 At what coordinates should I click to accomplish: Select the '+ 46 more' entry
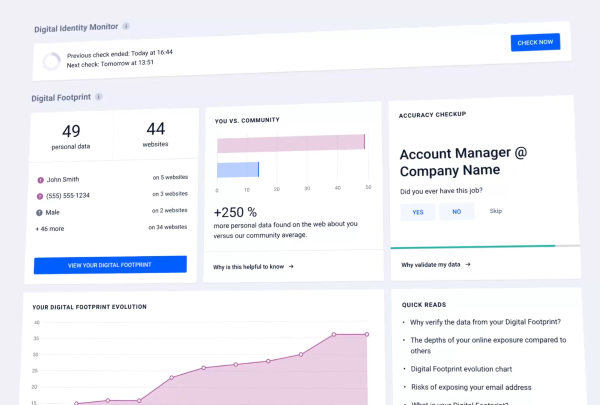(x=50, y=229)
